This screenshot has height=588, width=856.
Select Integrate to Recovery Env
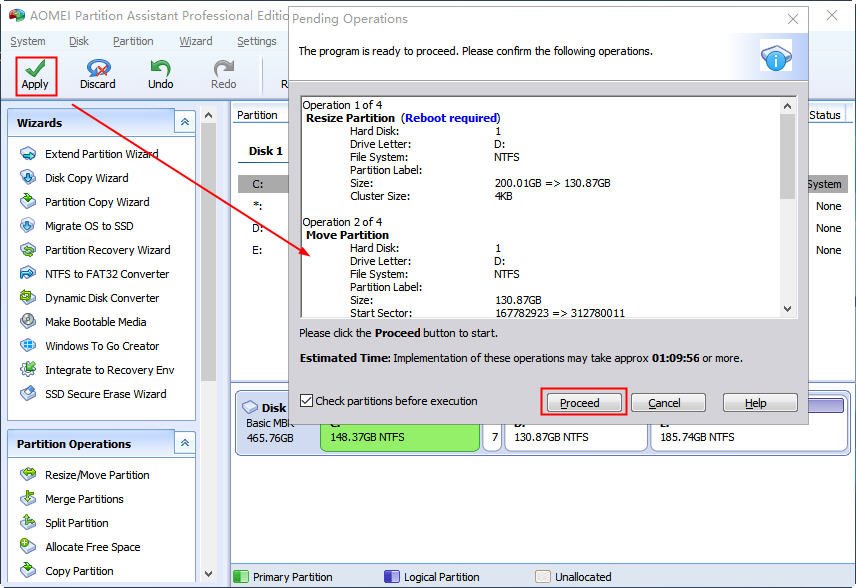(97, 370)
